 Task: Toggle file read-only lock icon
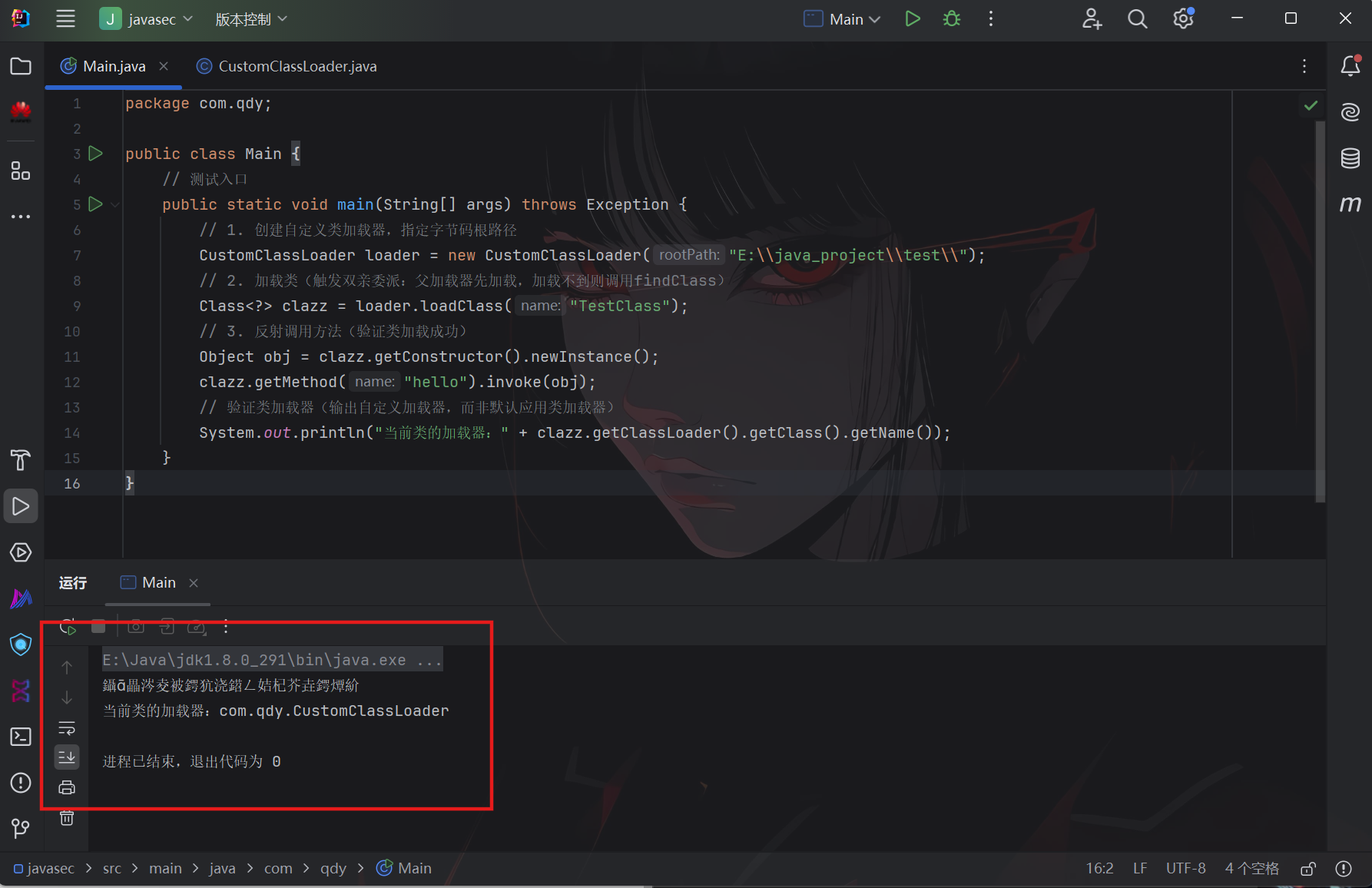click(1308, 868)
